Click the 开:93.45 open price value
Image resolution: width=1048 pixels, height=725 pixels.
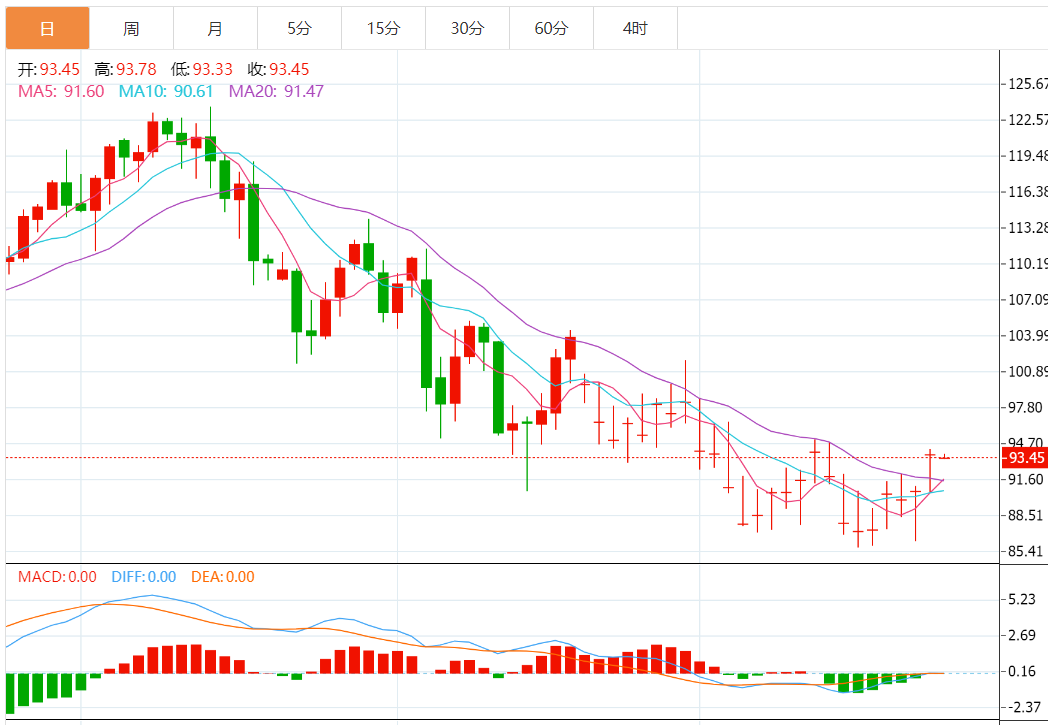(x=49, y=69)
